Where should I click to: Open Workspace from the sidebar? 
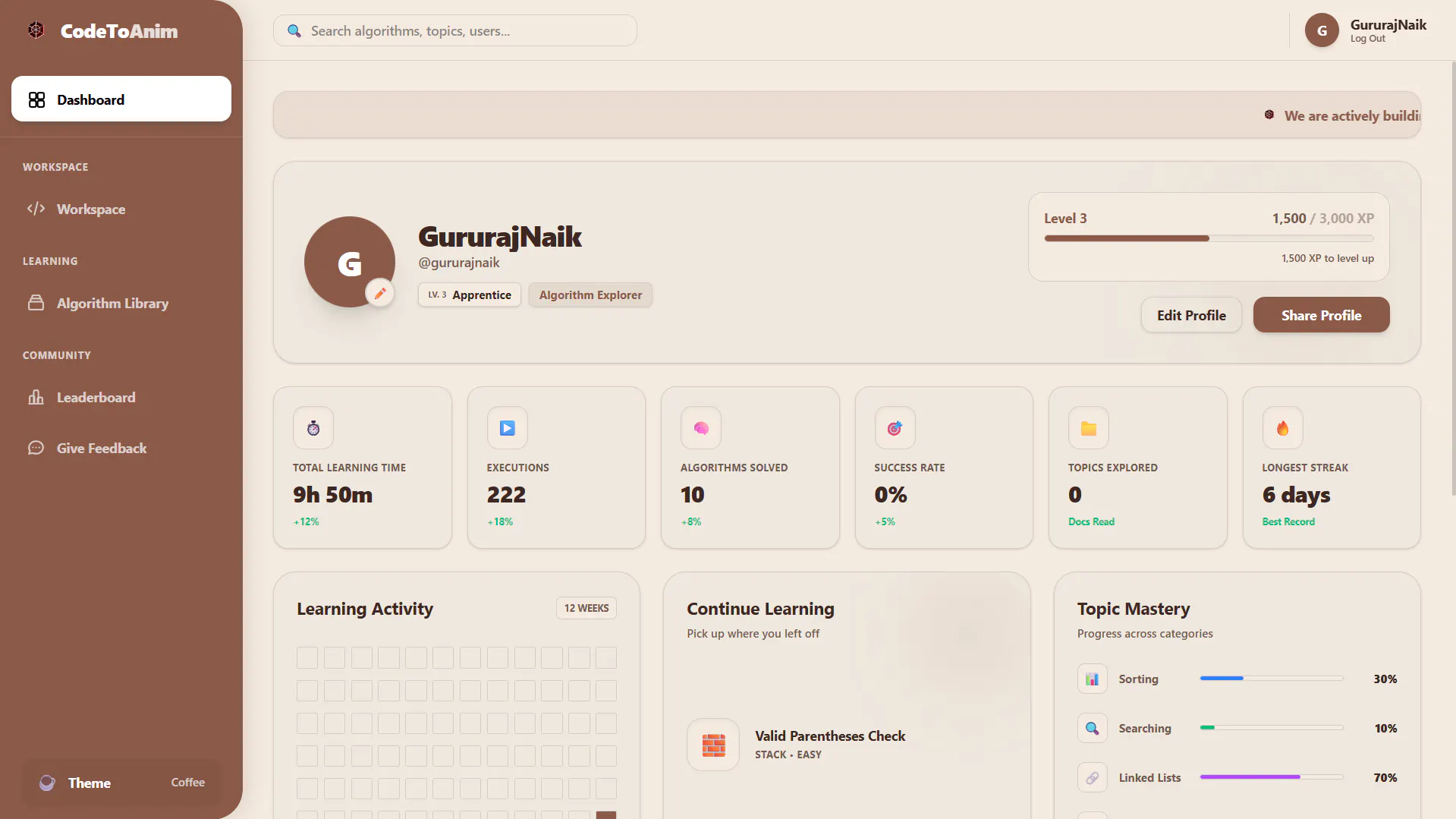click(121, 209)
